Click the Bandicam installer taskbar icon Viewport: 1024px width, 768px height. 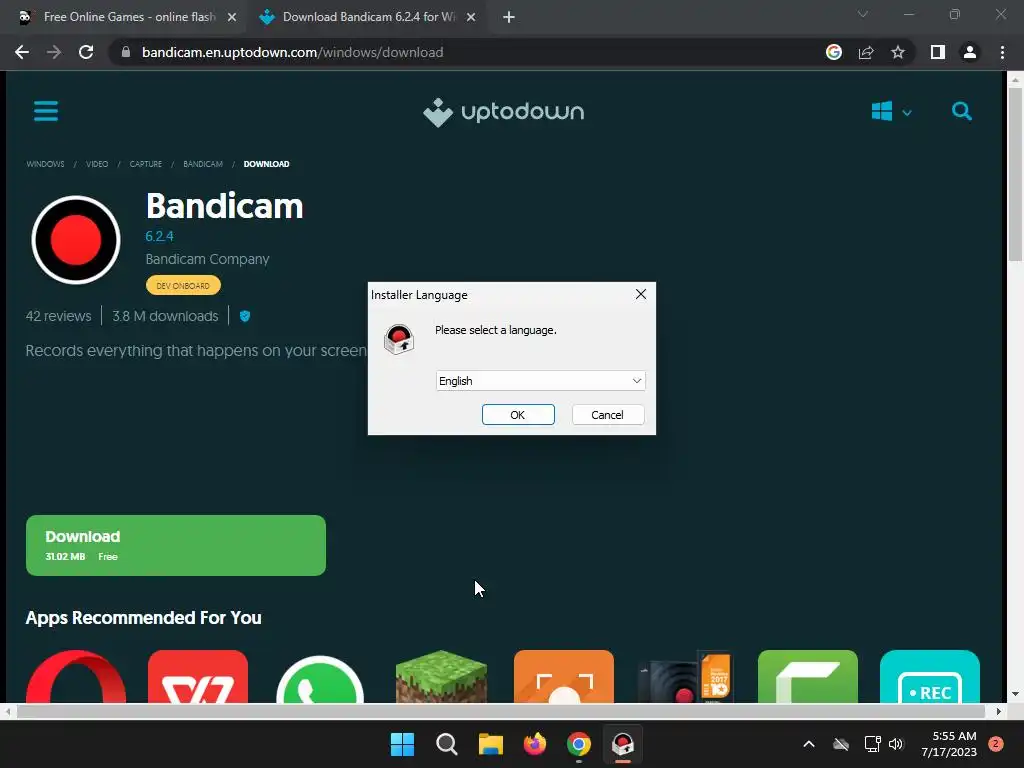point(622,744)
